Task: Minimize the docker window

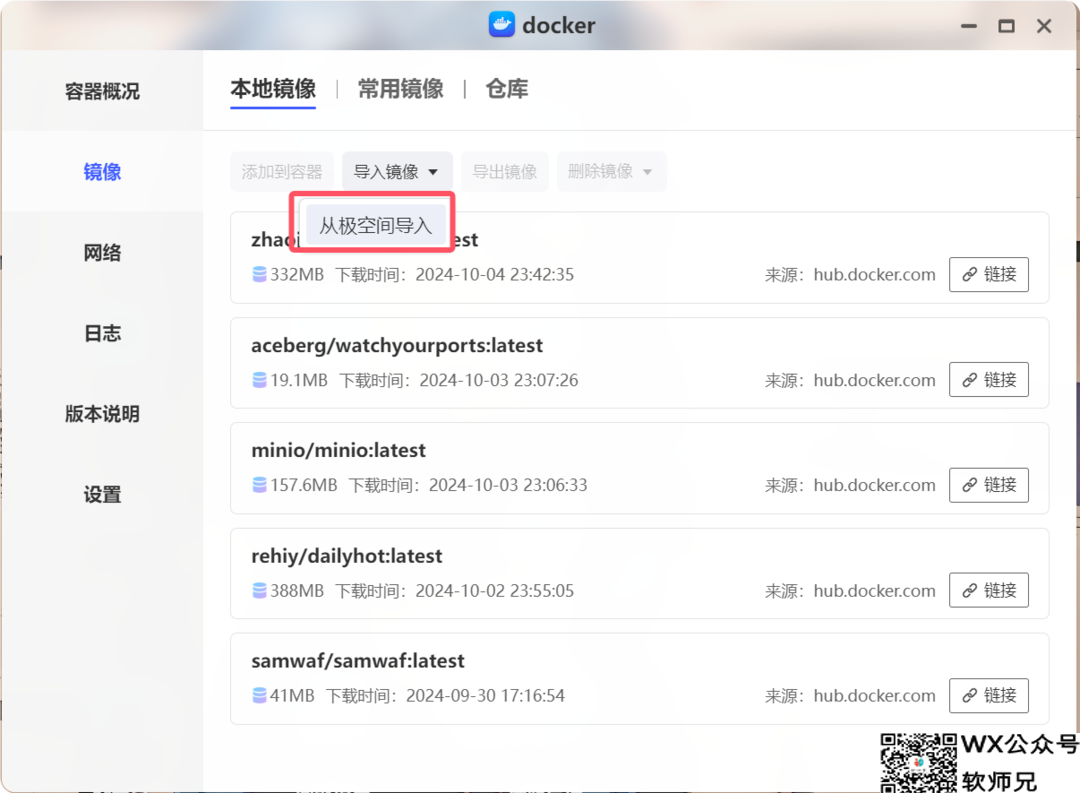Action: (968, 26)
